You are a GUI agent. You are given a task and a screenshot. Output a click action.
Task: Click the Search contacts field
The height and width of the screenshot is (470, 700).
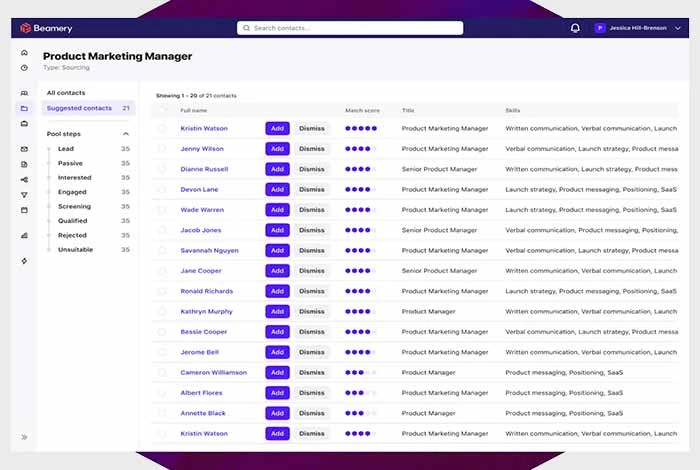coord(350,28)
